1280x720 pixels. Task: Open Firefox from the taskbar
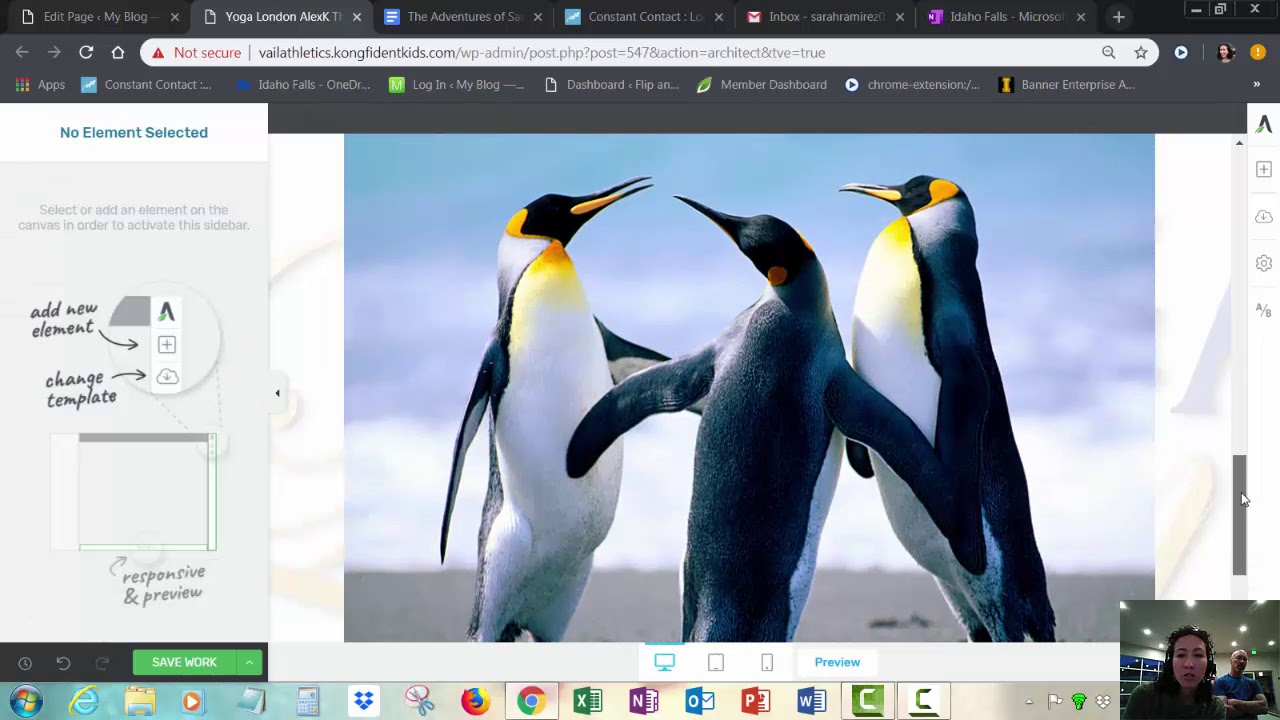point(475,701)
